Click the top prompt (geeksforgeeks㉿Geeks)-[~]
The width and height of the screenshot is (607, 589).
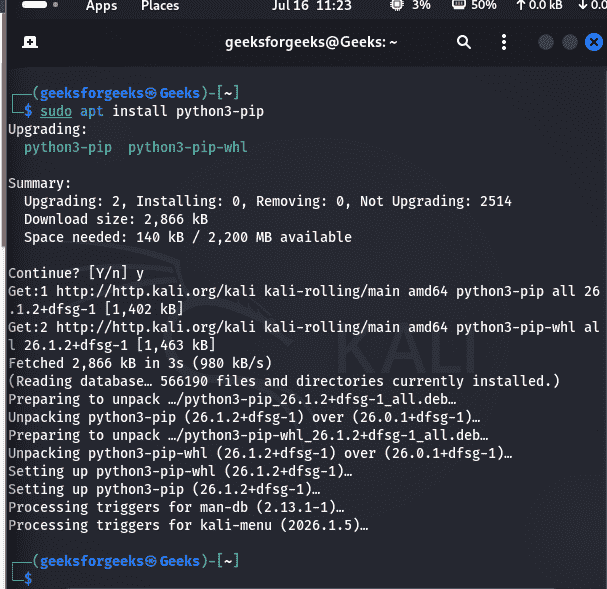point(136,93)
